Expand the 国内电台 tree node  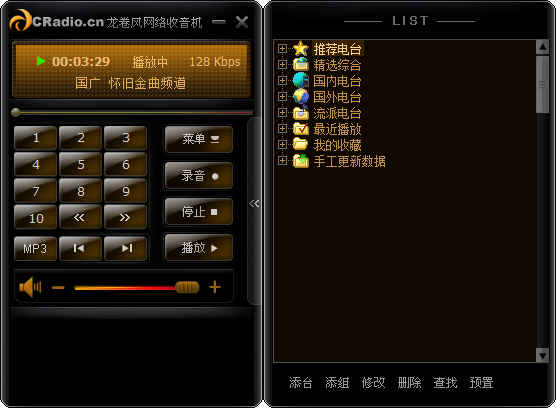(282, 80)
